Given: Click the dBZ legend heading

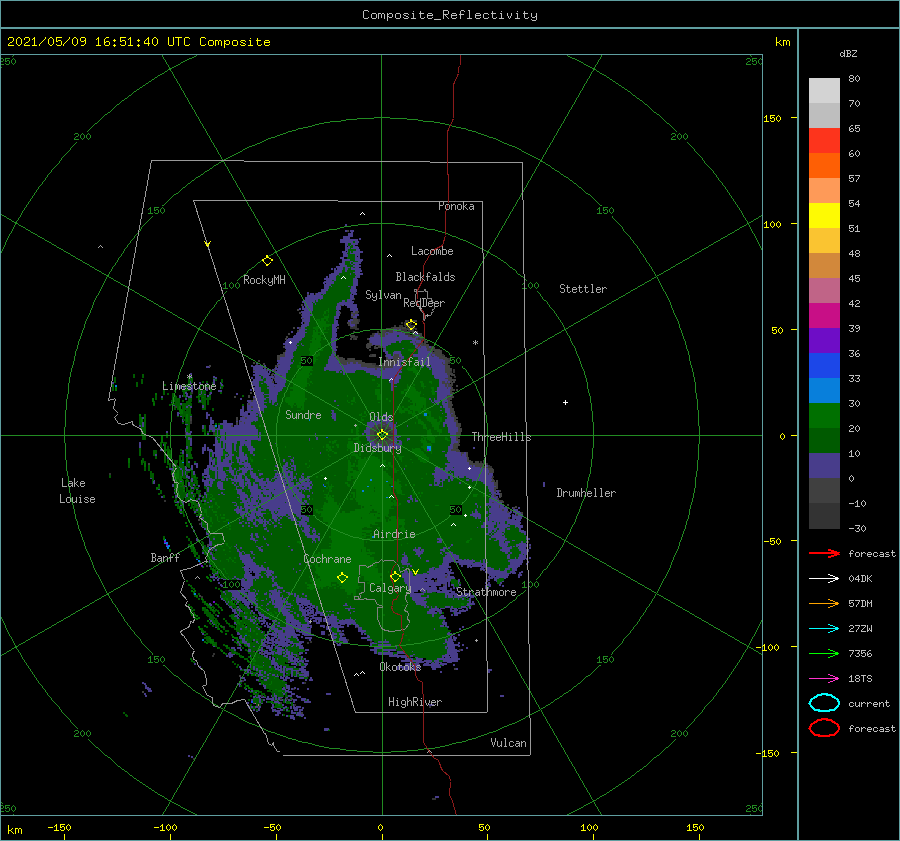Looking at the screenshot, I should pyautogui.click(x=848, y=53).
